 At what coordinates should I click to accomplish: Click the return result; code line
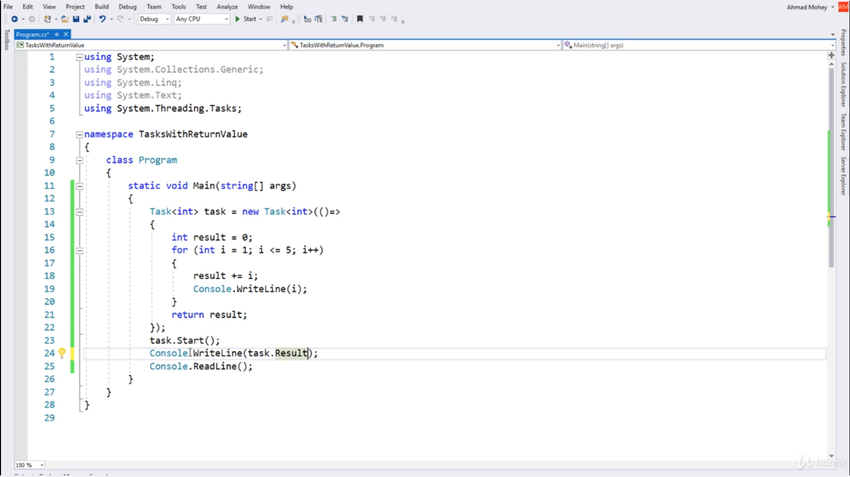tap(209, 315)
